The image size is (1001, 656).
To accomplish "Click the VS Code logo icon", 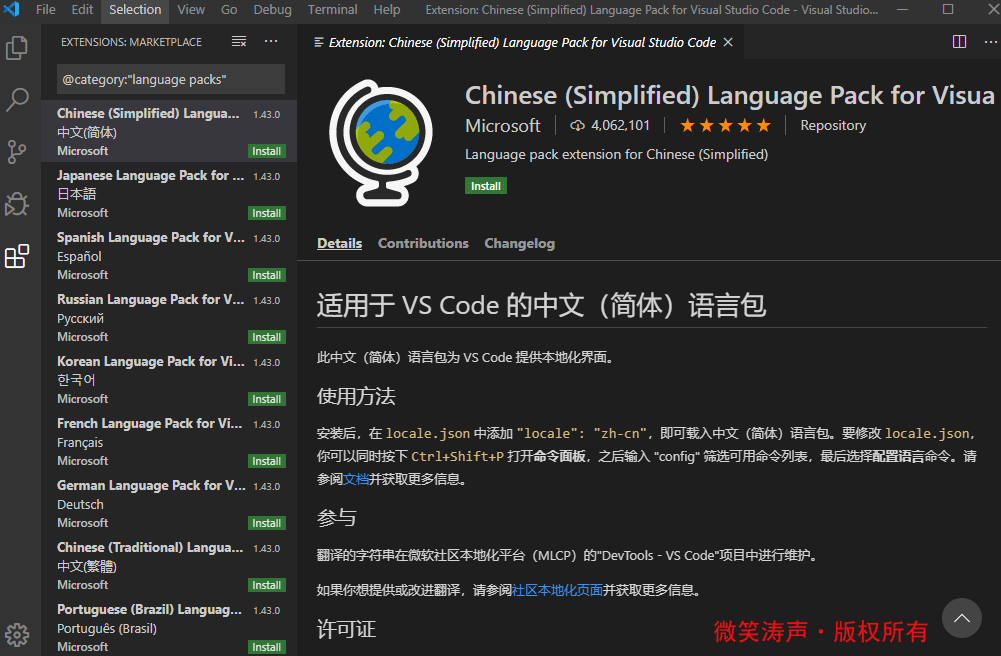I will (x=12, y=10).
